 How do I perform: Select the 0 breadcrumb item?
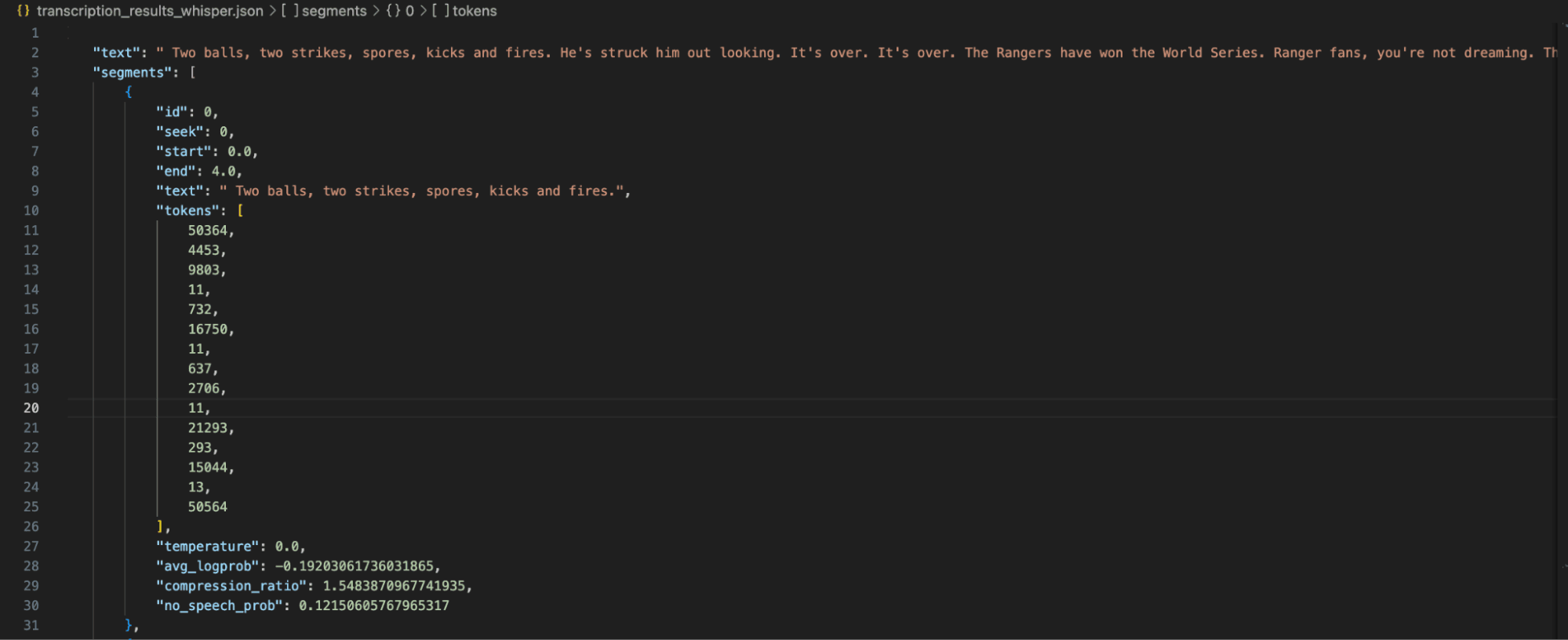coord(409,11)
